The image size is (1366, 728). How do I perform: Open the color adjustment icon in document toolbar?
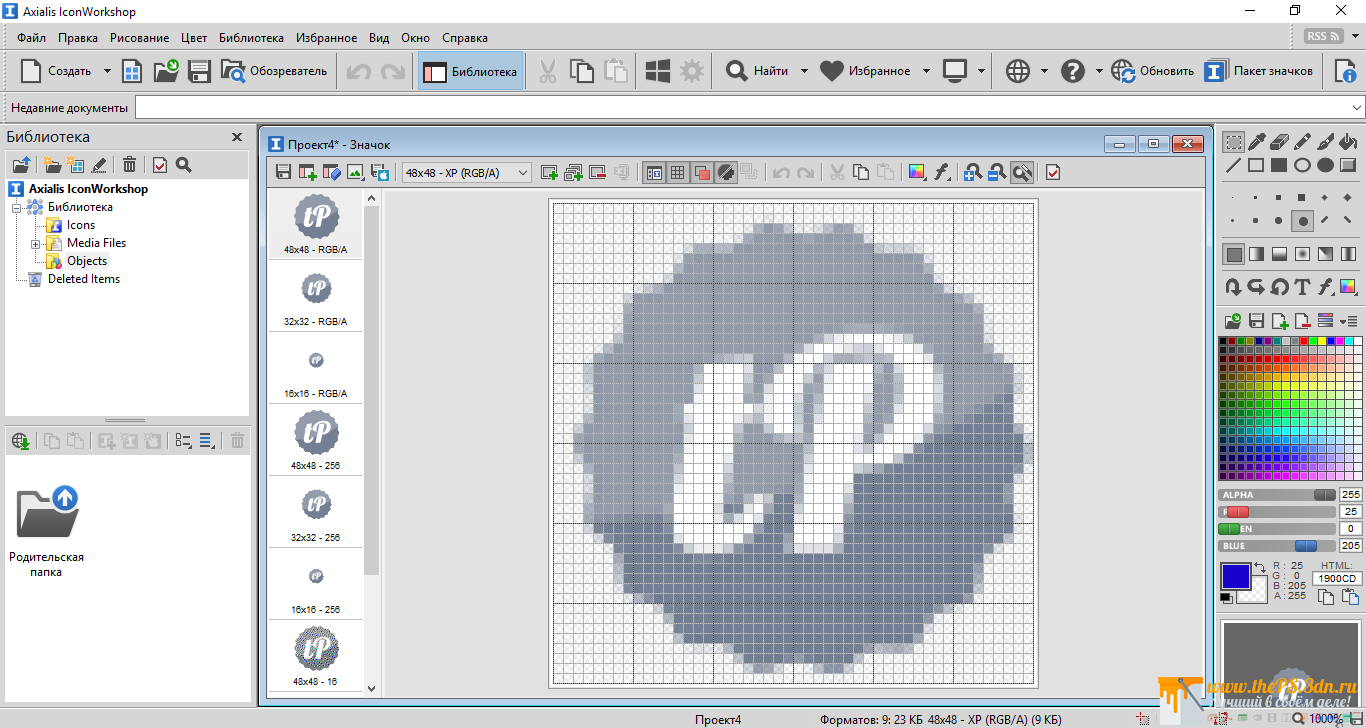tap(917, 173)
